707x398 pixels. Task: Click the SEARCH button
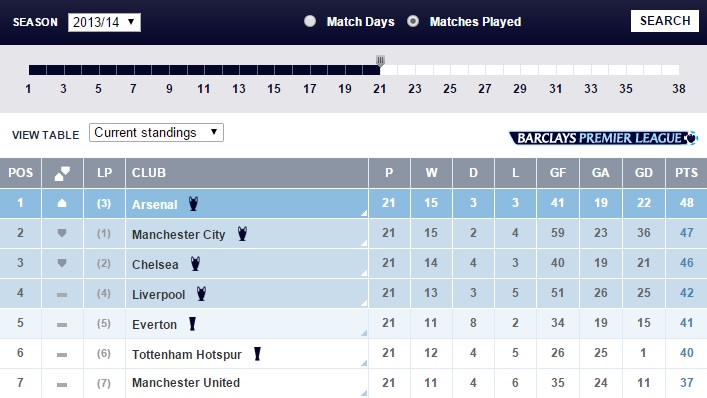click(x=665, y=21)
